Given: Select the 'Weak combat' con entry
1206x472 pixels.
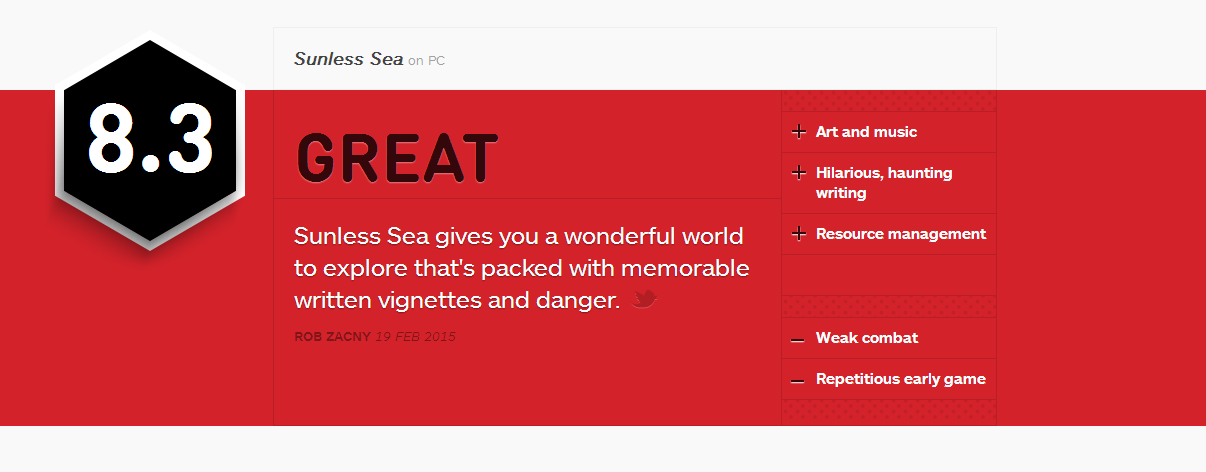Looking at the screenshot, I should 867,338.
